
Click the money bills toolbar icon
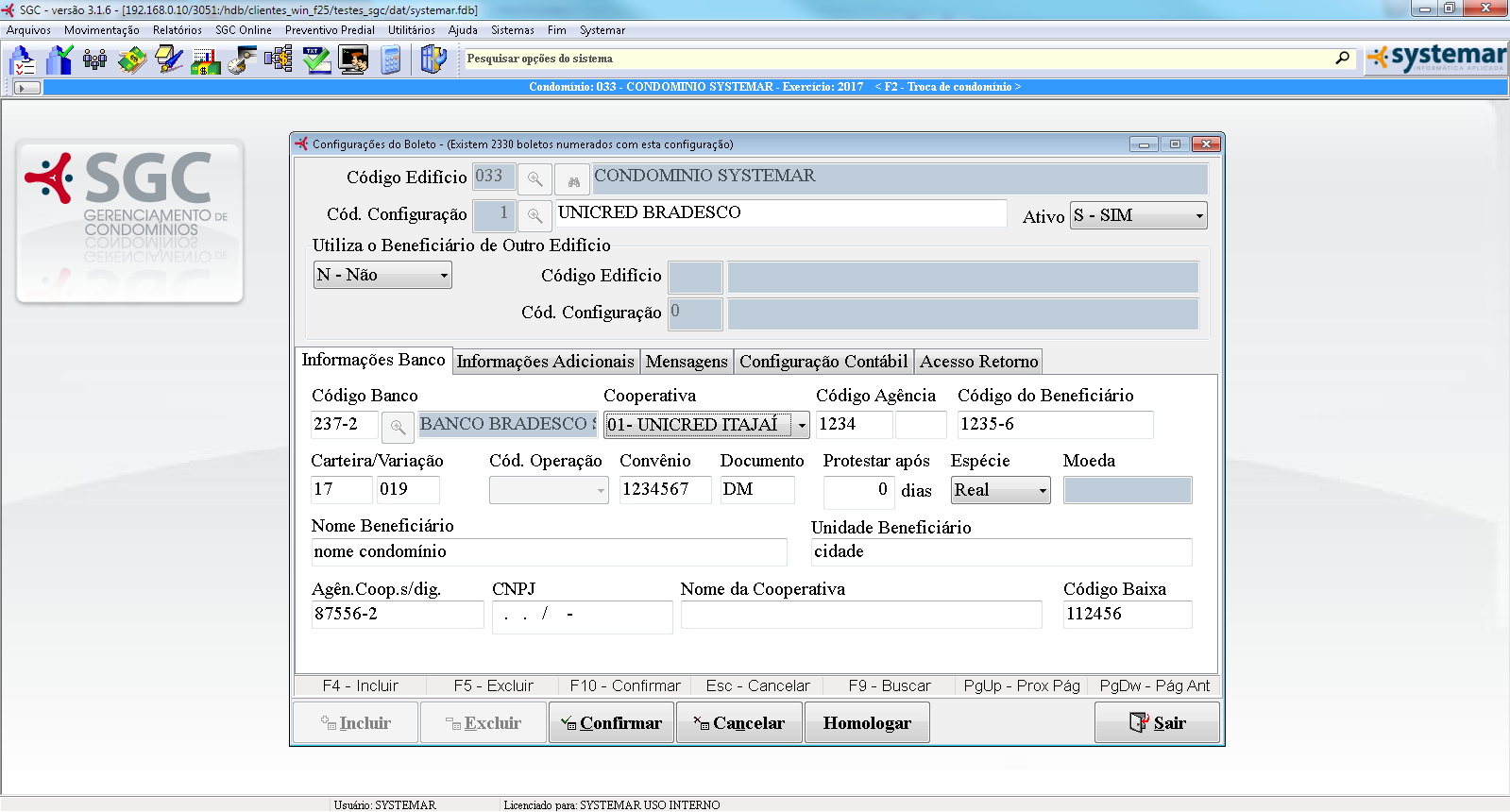132,60
